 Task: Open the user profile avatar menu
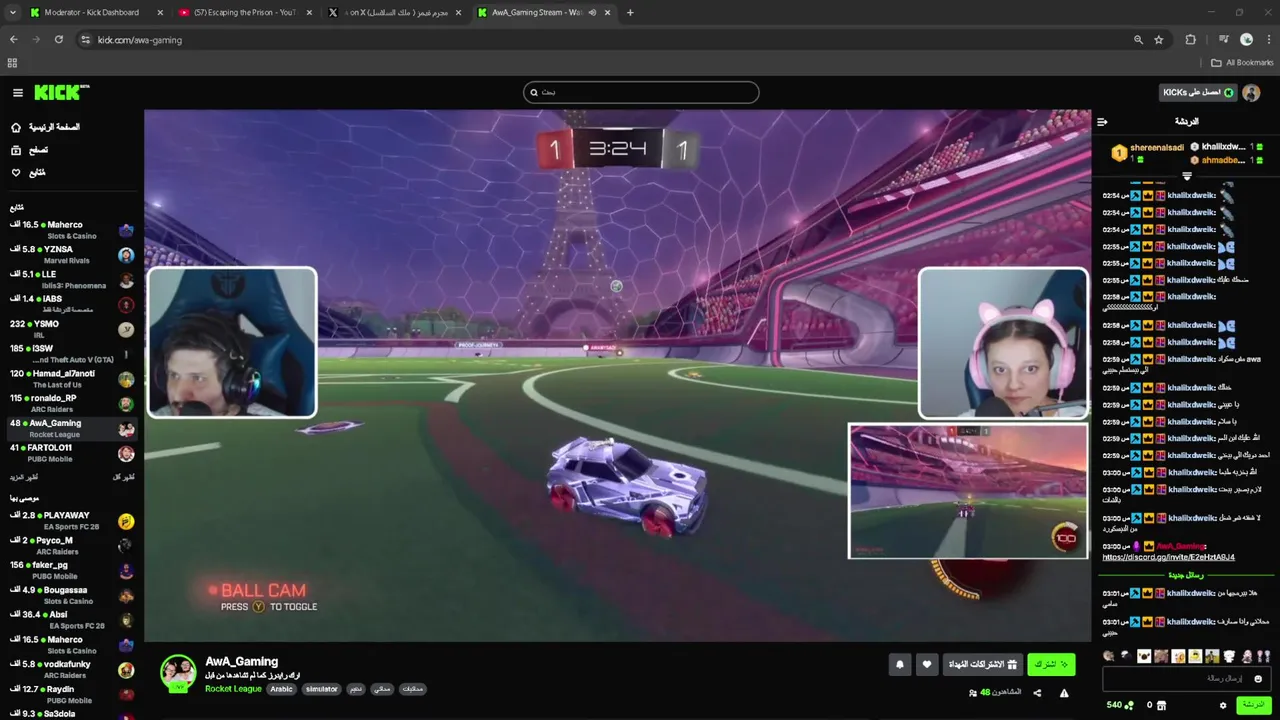pyautogui.click(x=1251, y=92)
